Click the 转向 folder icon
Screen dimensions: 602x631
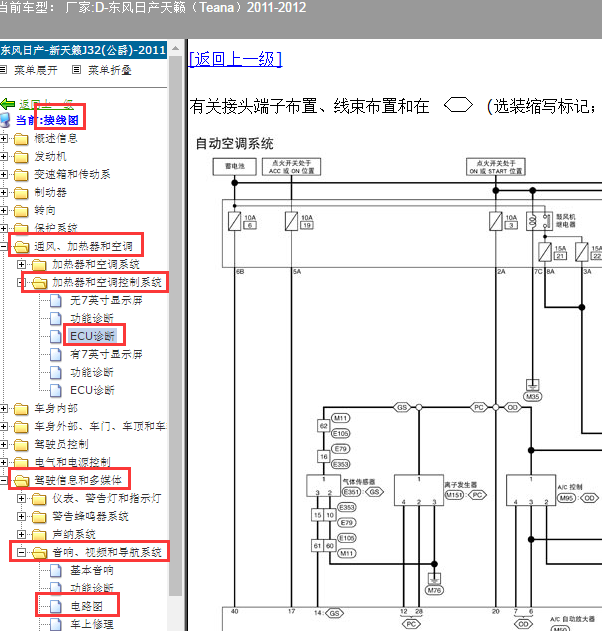pyautogui.click(x=21, y=211)
